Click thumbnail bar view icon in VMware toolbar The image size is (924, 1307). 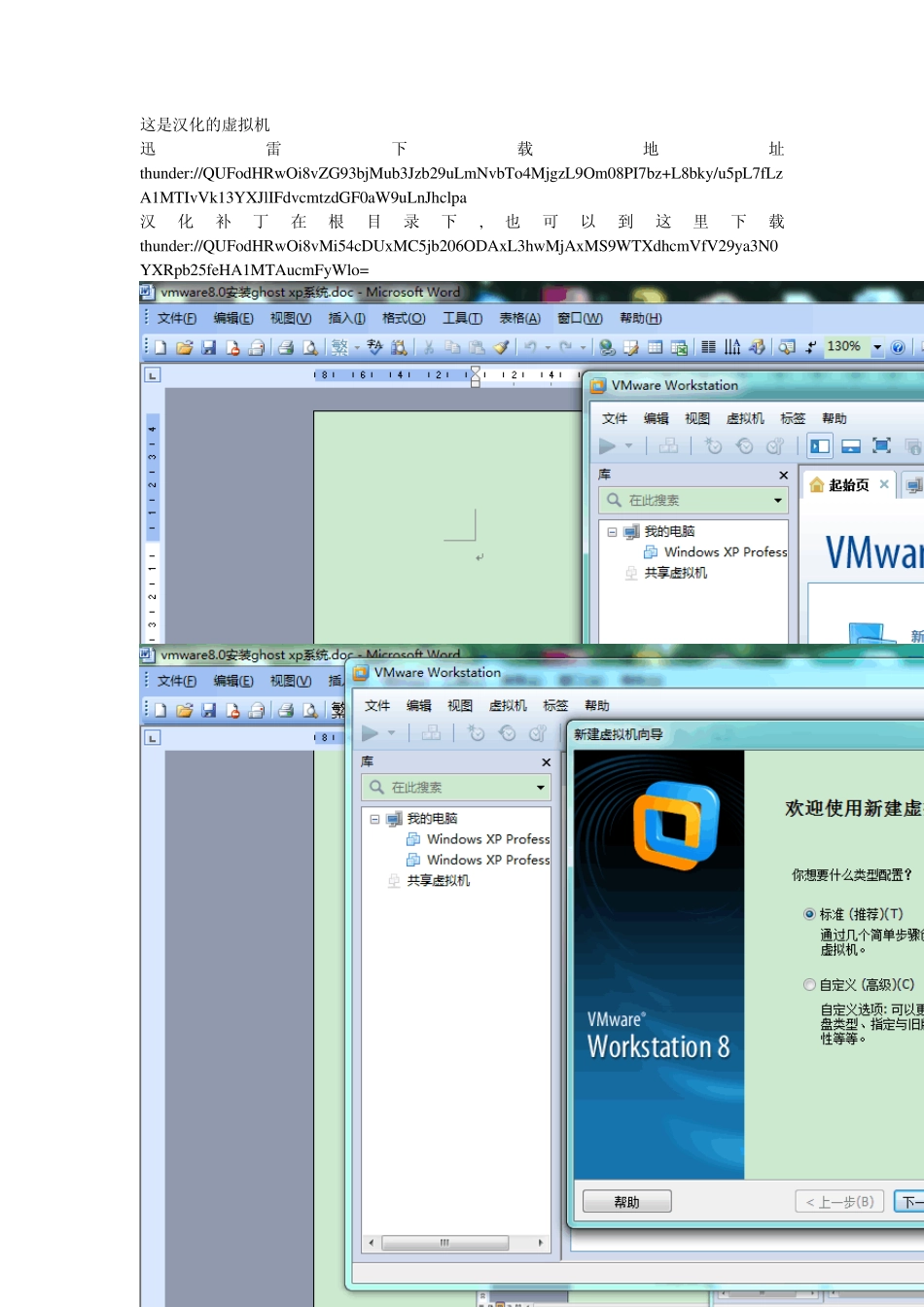(851, 446)
